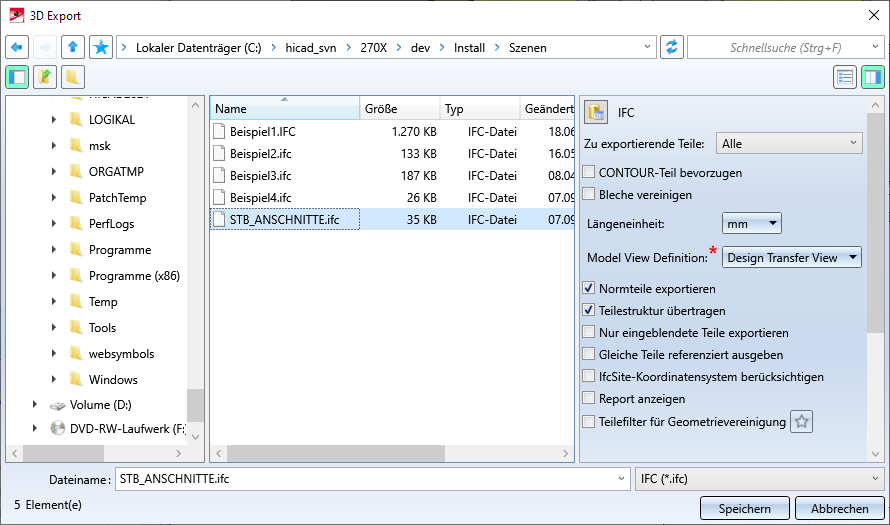Click the Abbrechen button
Image resolution: width=890 pixels, height=525 pixels.
tap(839, 508)
